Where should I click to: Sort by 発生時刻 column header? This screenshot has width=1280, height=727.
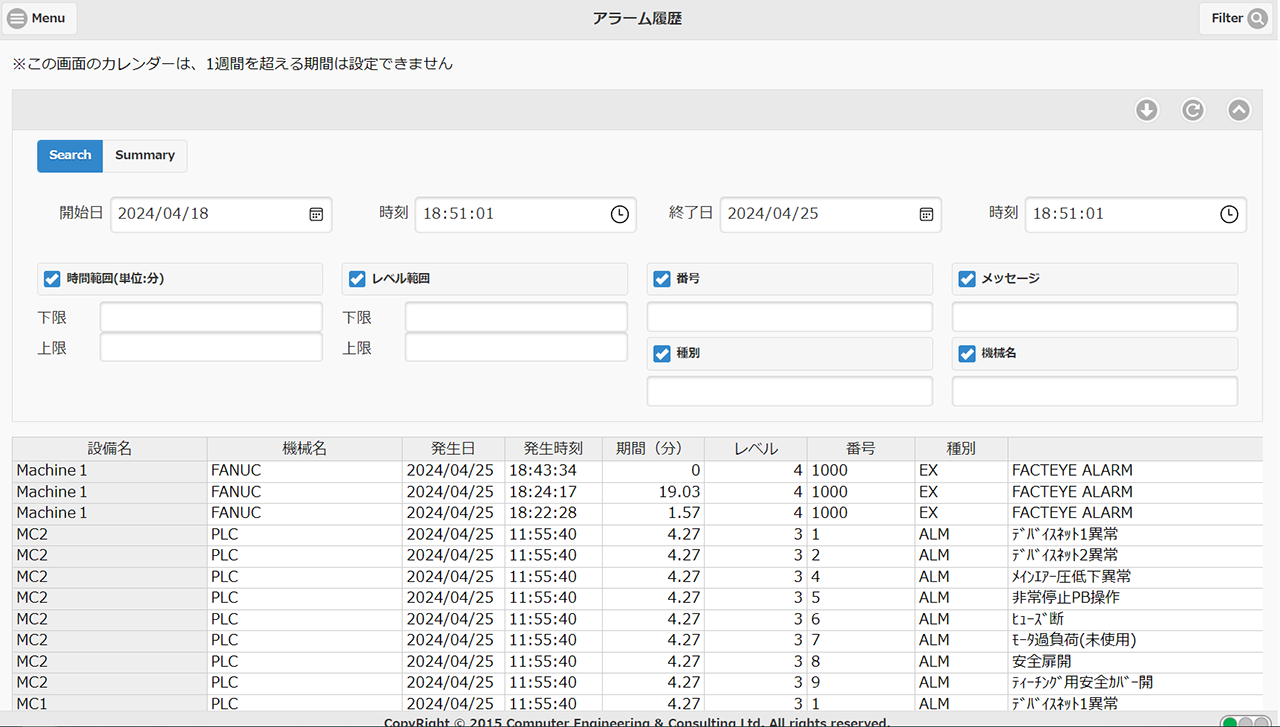click(x=553, y=449)
